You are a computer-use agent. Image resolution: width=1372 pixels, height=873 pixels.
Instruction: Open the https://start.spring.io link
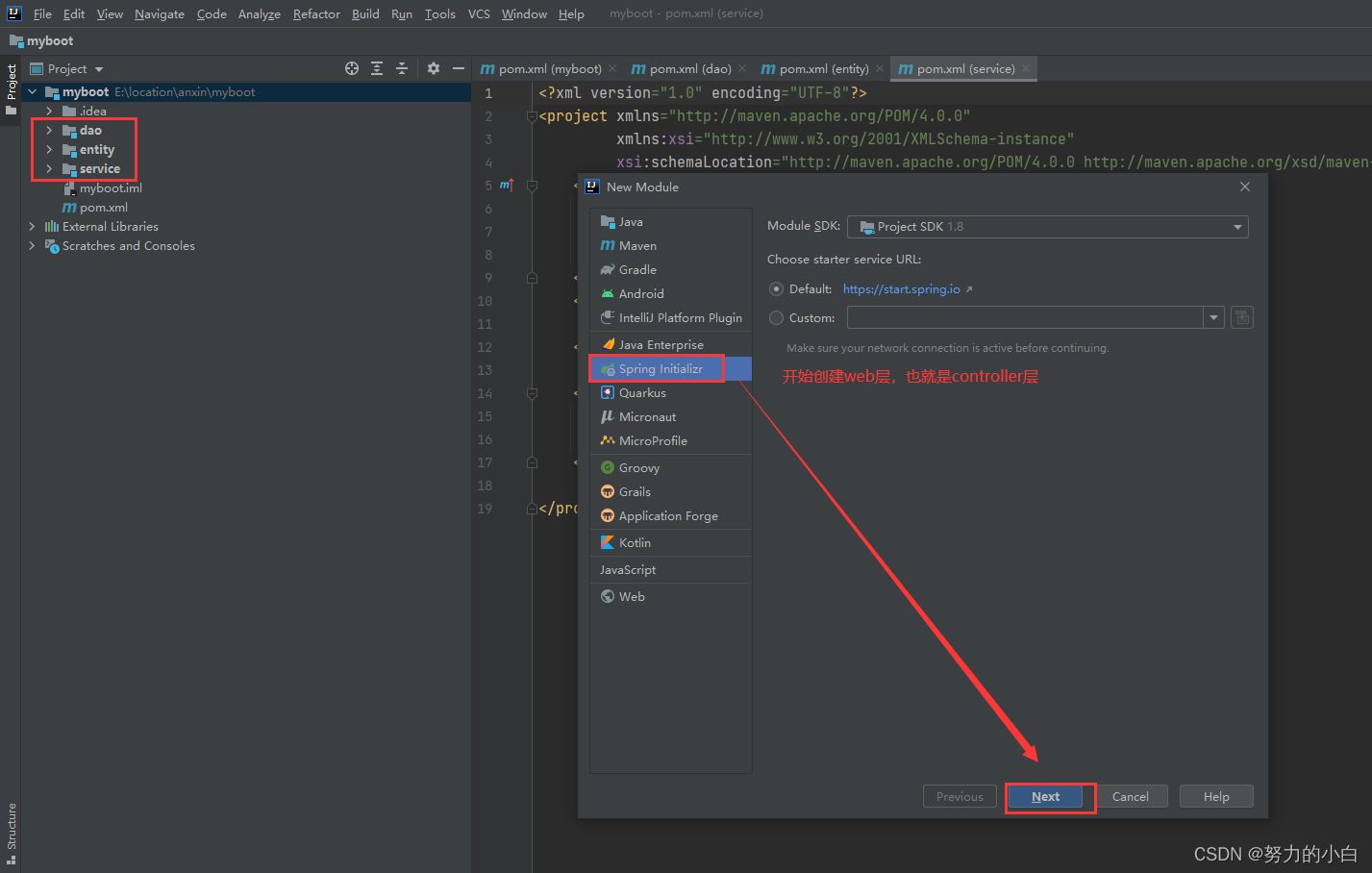[x=902, y=289]
